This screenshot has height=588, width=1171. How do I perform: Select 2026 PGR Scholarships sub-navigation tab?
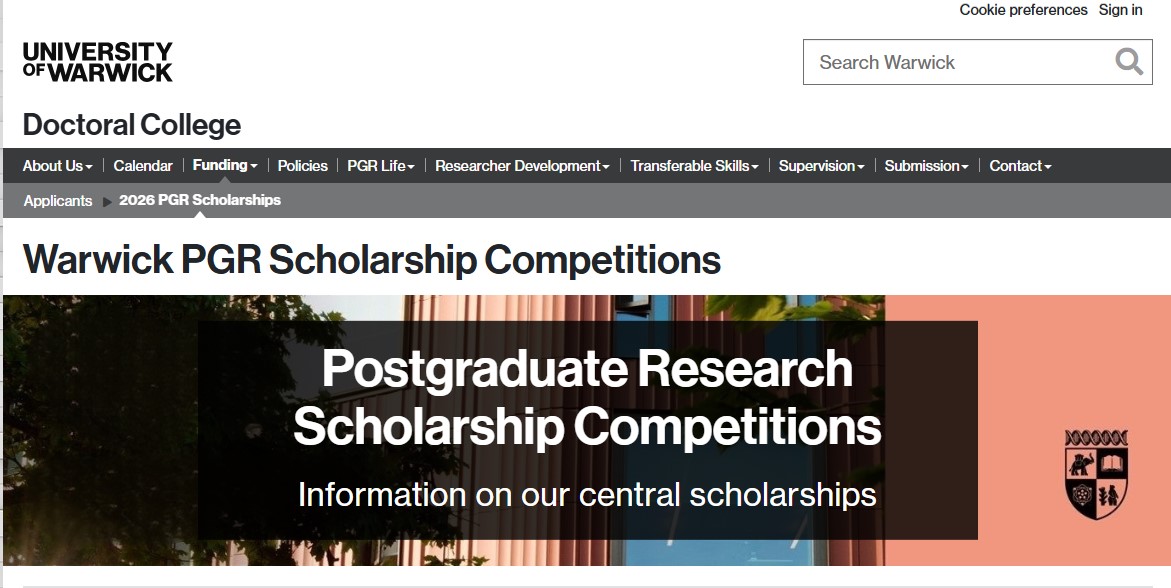point(200,200)
